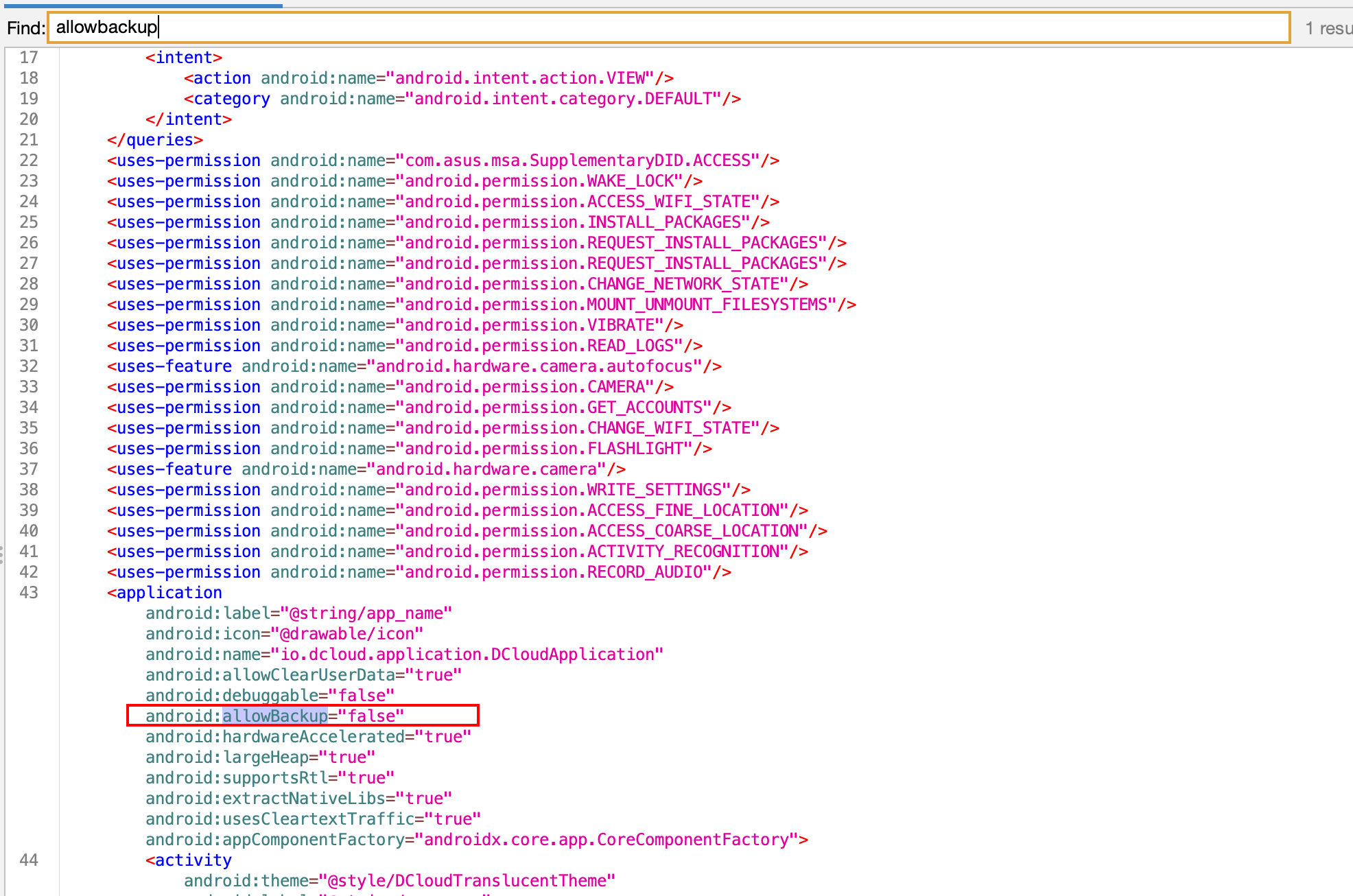This screenshot has width=1353, height=896.
Task: Click the ACCESS_FINE_LOCATION permission line
Action: pos(458,510)
